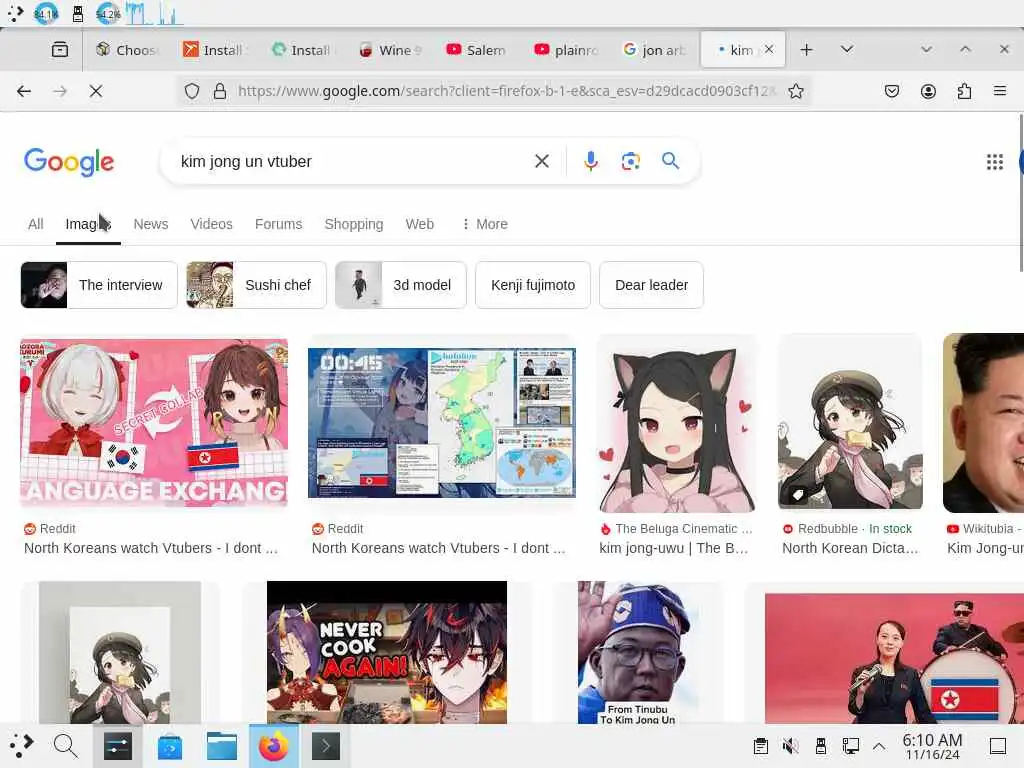Open the From Tinubu To Kim image
Image resolution: width=1024 pixels, height=768 pixels.
[637, 652]
